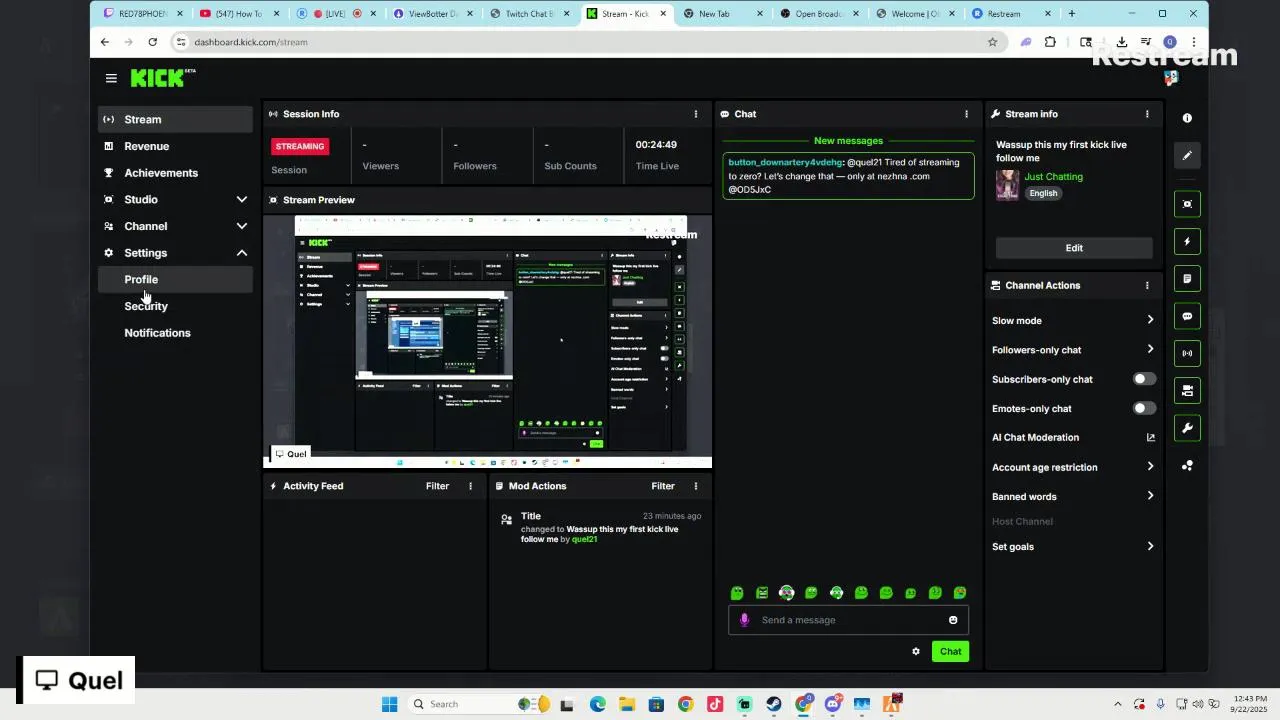Click the New messages banner in chat
Screen dimensions: 1280x720
848,141
